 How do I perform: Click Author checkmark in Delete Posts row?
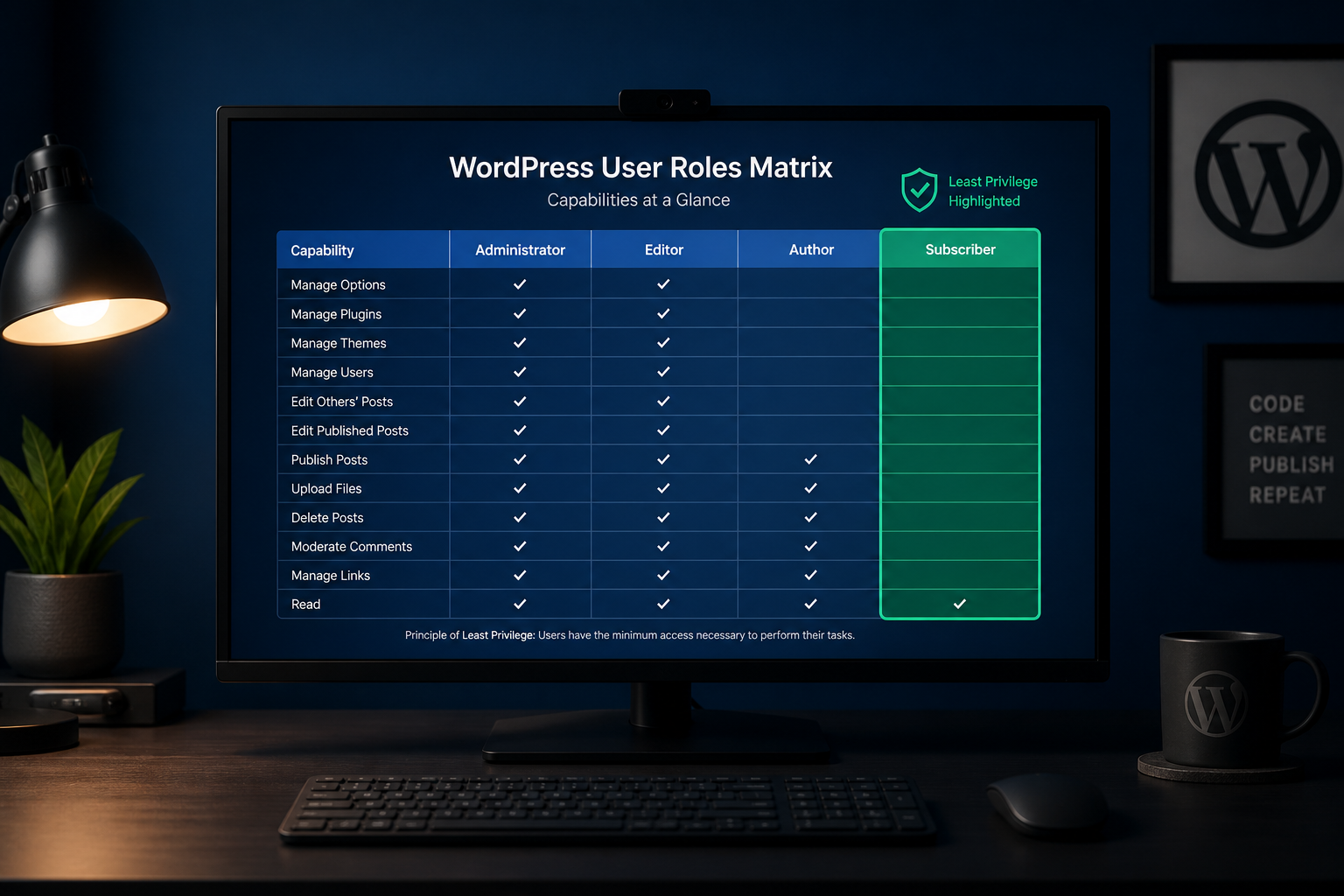(x=811, y=517)
